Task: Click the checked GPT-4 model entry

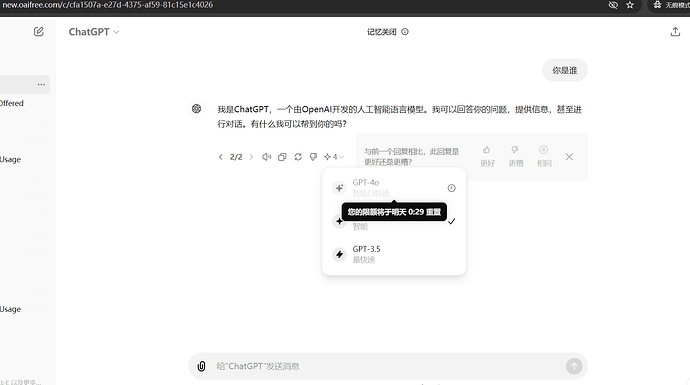Action: click(x=394, y=221)
